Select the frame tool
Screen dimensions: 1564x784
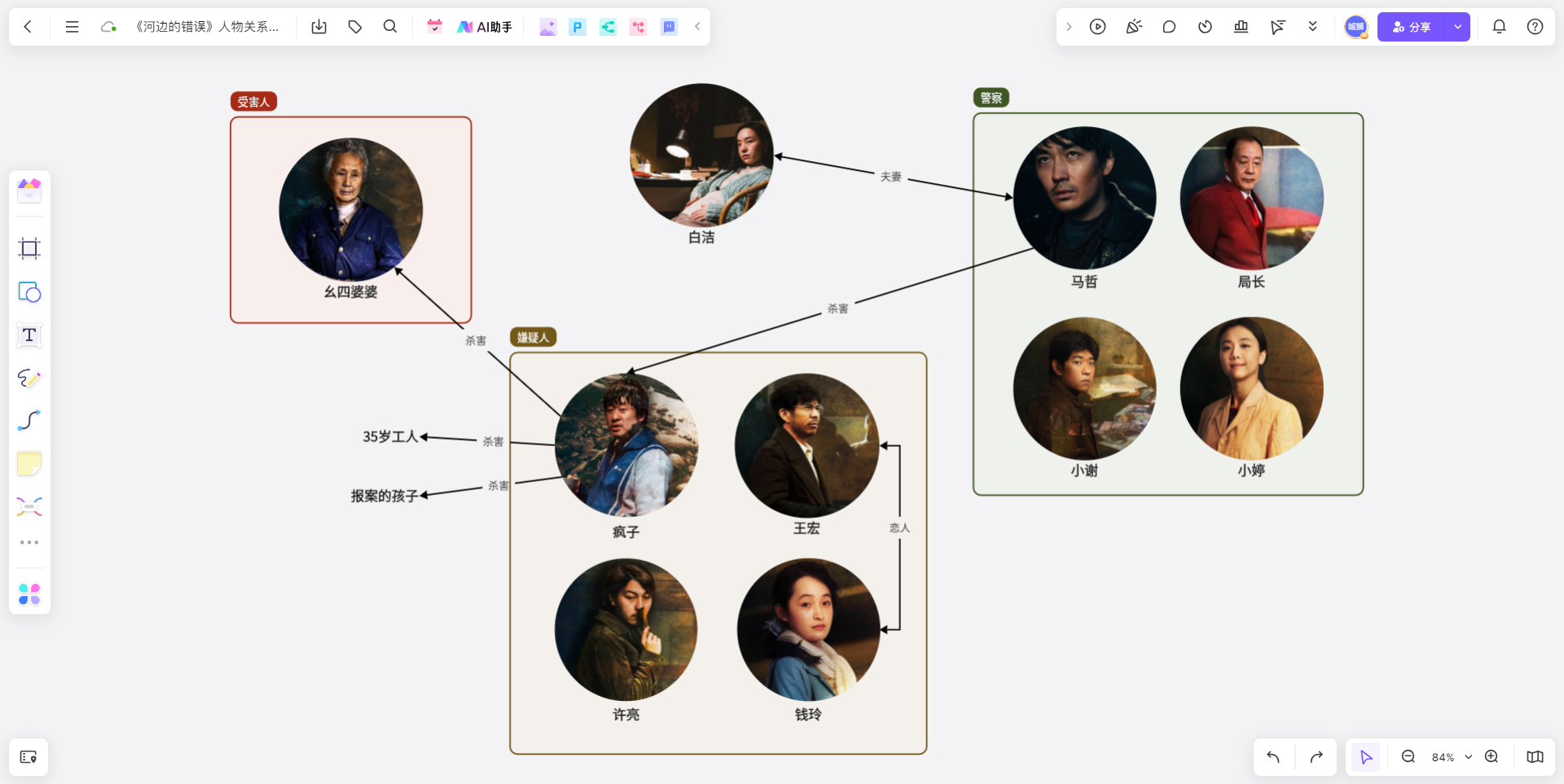point(29,248)
